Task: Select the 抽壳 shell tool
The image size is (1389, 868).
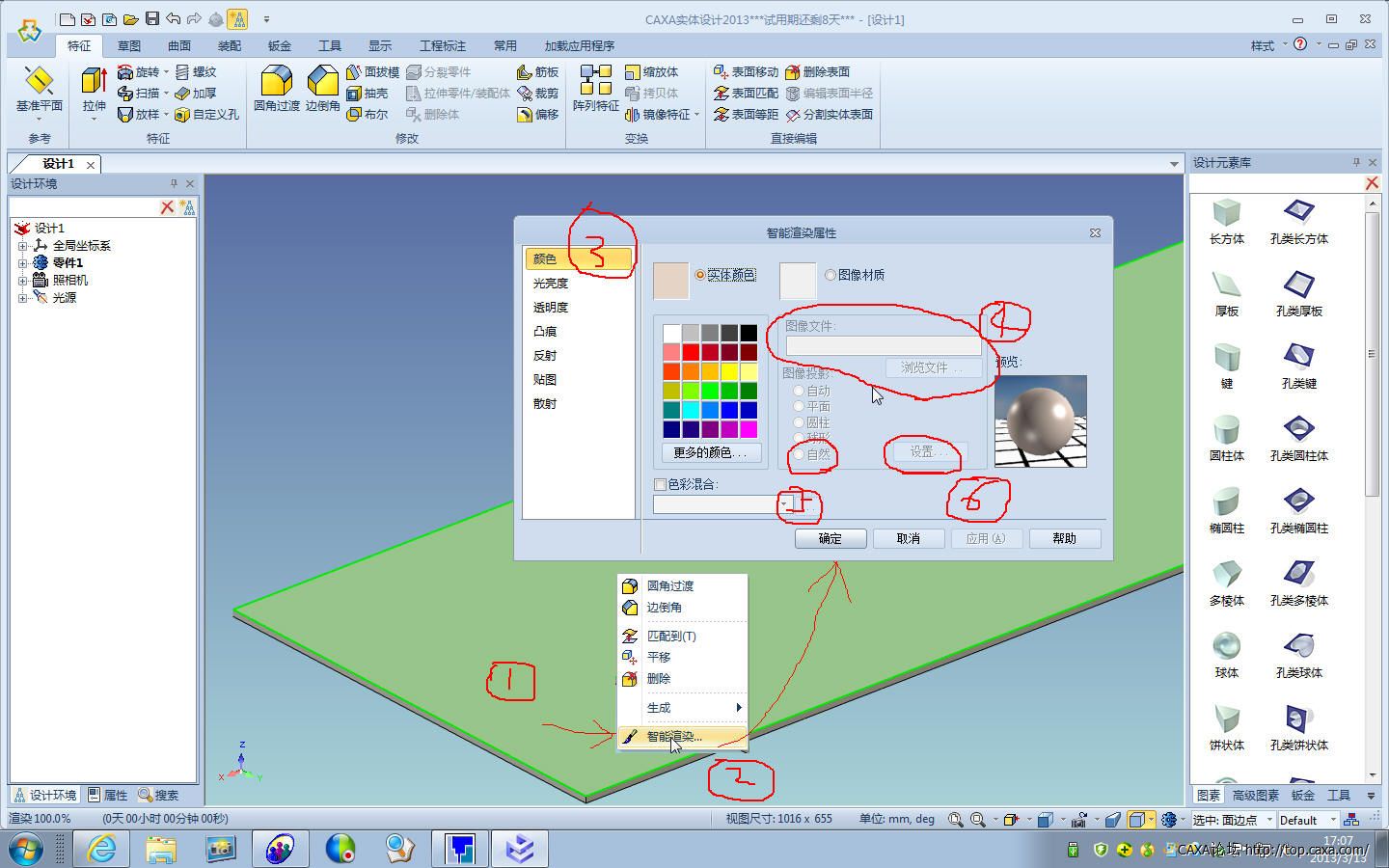Action: [x=368, y=94]
